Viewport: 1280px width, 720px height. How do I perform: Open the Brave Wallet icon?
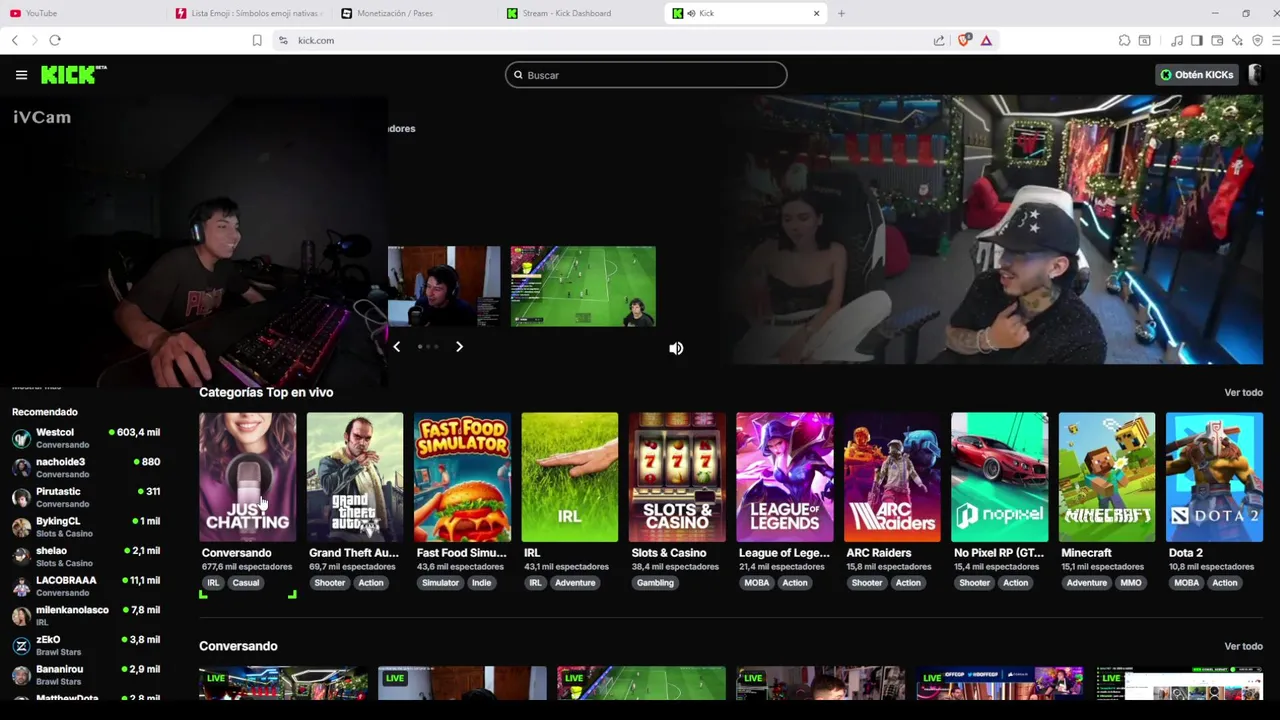point(1217,40)
